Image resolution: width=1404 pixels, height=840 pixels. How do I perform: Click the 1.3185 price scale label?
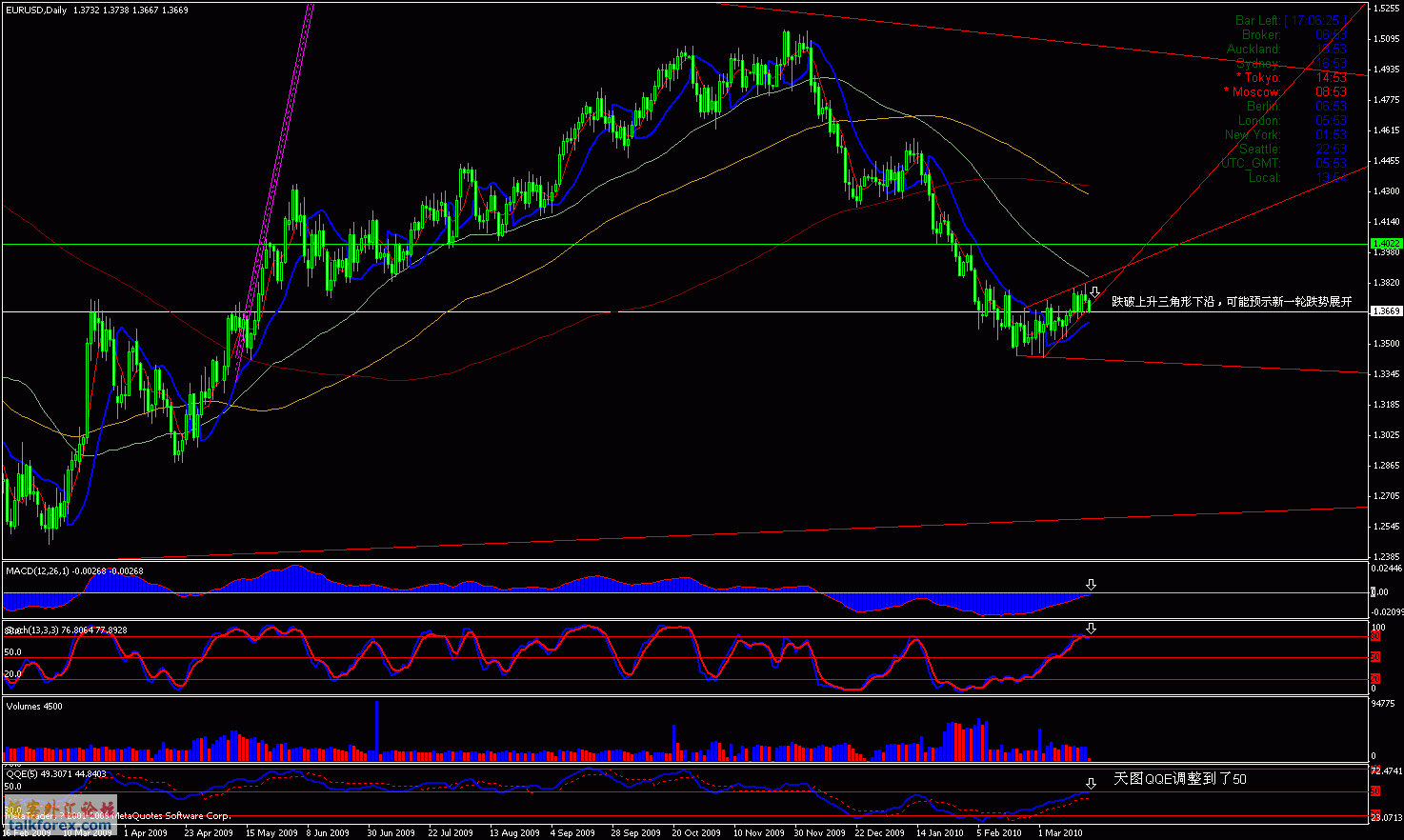coord(1386,405)
